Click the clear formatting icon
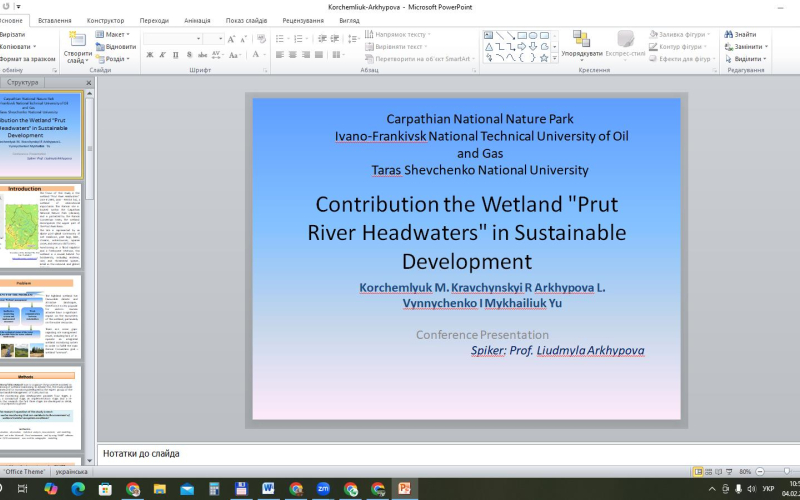 pyautogui.click(x=261, y=39)
